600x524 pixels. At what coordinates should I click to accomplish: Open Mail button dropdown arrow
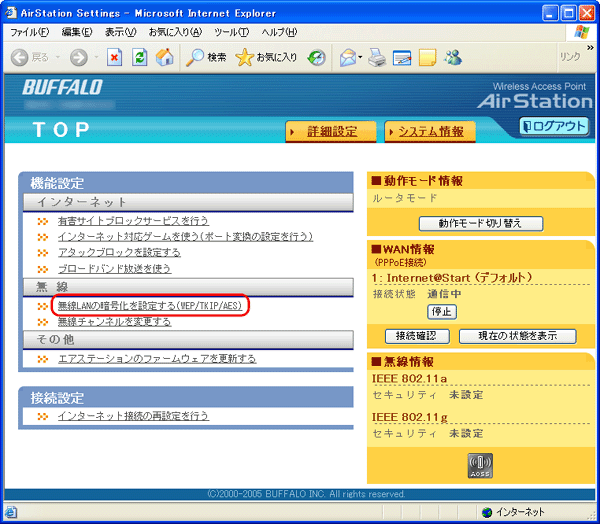pyautogui.click(x=360, y=57)
